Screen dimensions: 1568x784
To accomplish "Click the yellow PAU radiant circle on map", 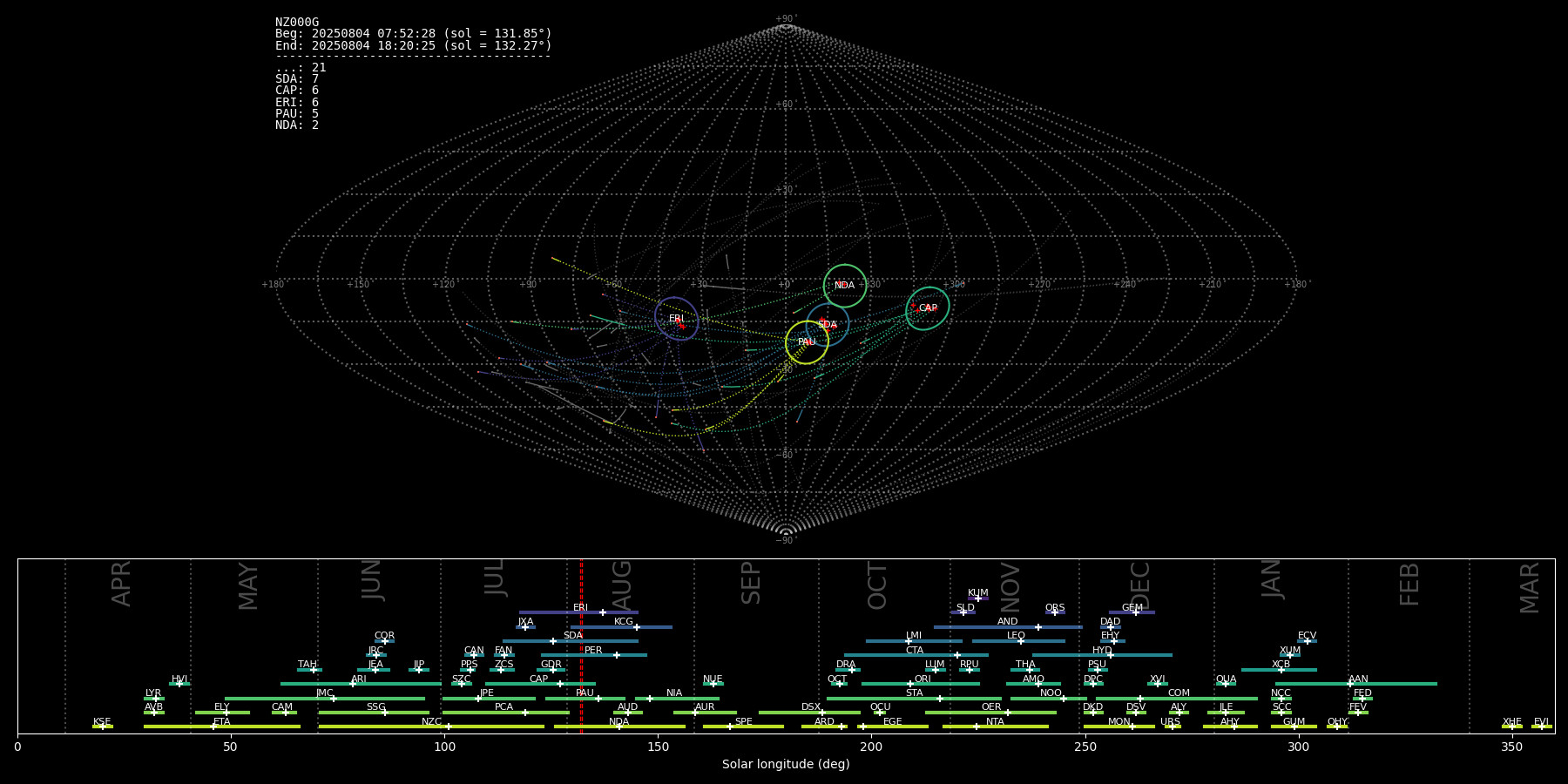I will pos(807,342).
